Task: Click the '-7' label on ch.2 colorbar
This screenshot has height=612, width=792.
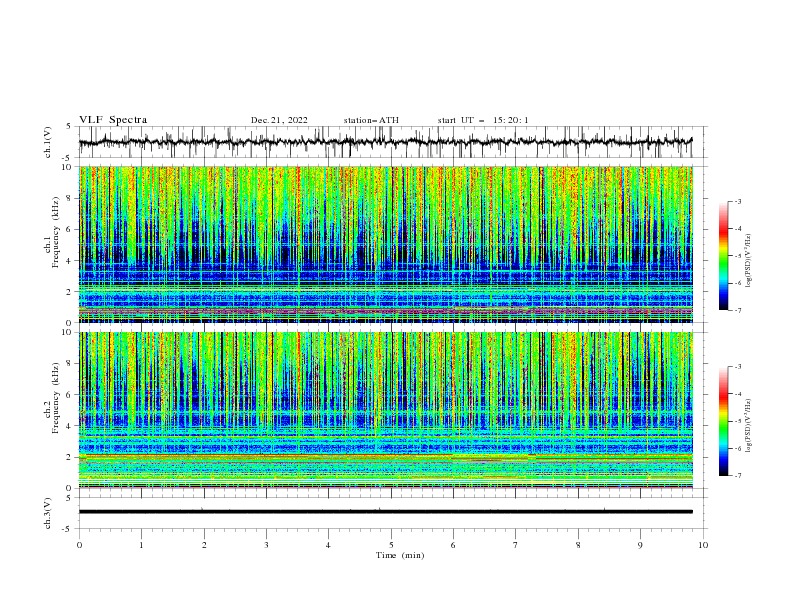Action: (x=737, y=475)
